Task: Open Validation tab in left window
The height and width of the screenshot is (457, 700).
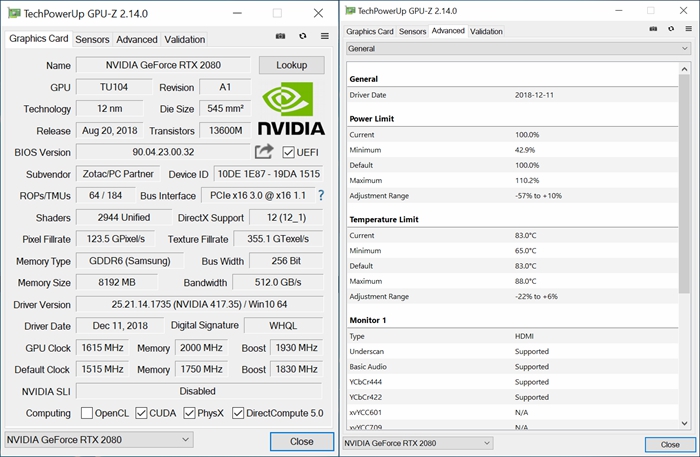Action: click(184, 39)
